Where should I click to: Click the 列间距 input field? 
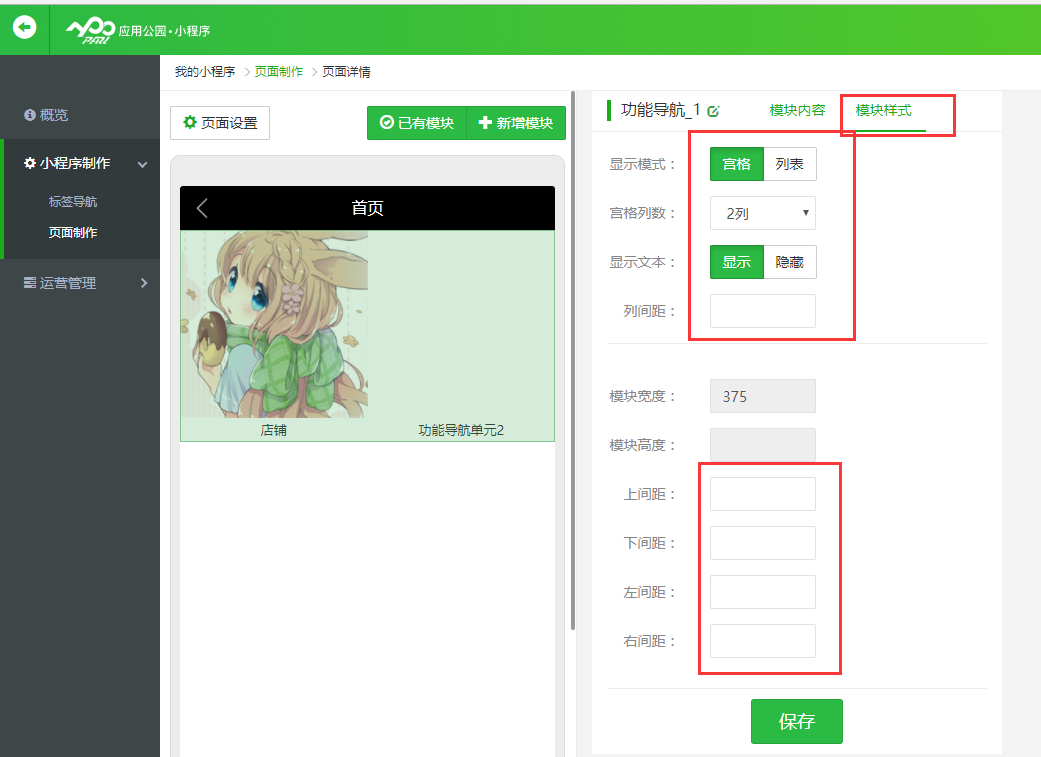[x=763, y=311]
